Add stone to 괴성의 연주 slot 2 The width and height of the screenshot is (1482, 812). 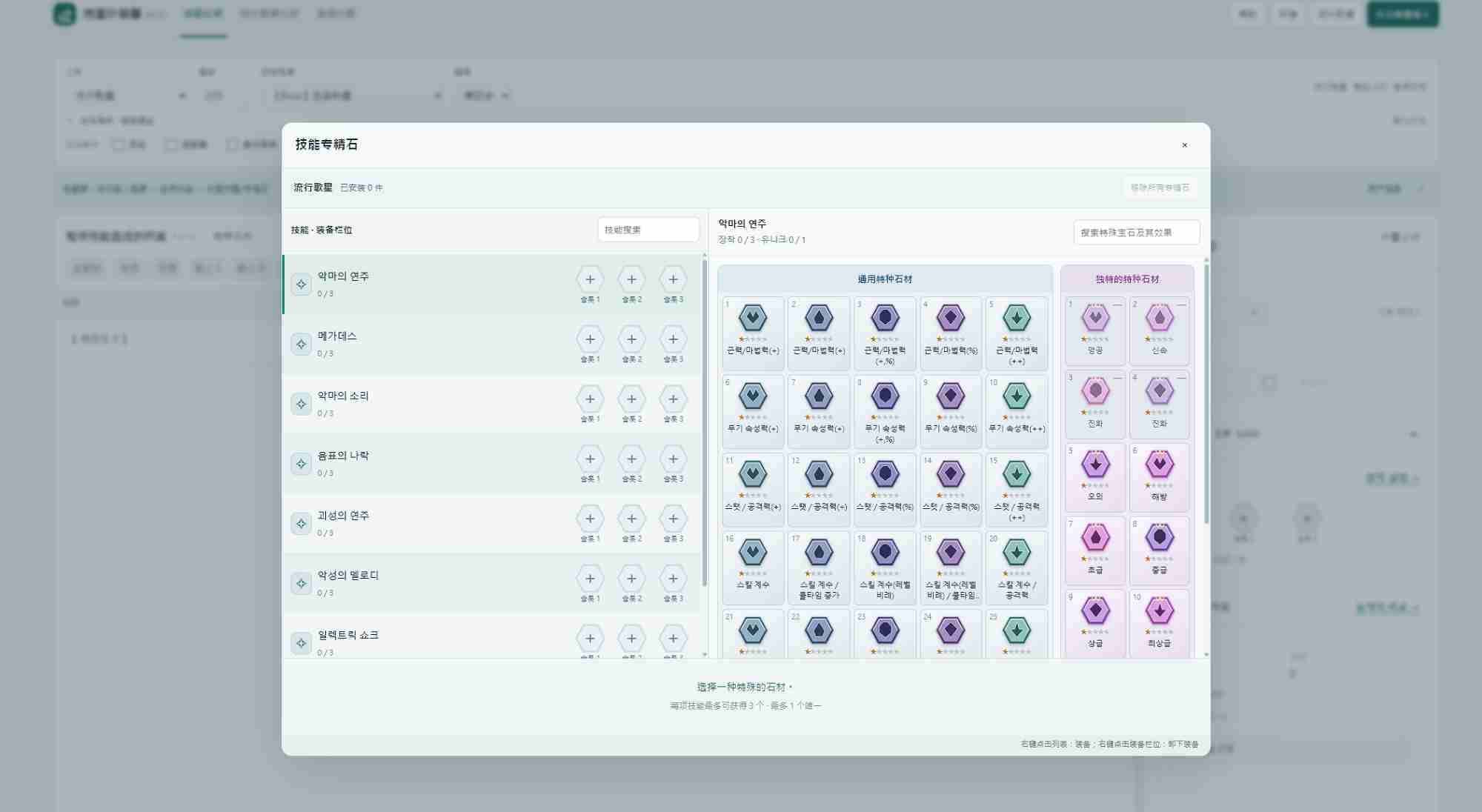(x=631, y=519)
